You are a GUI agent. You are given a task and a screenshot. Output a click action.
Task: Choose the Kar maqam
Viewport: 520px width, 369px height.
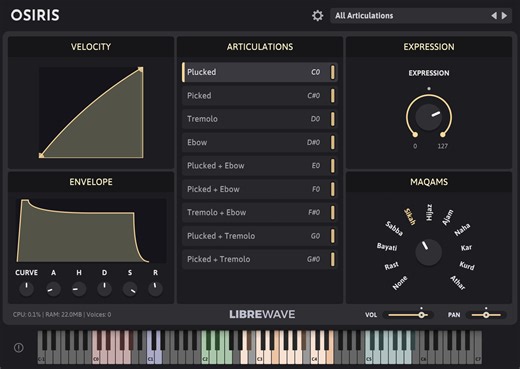[466, 248]
